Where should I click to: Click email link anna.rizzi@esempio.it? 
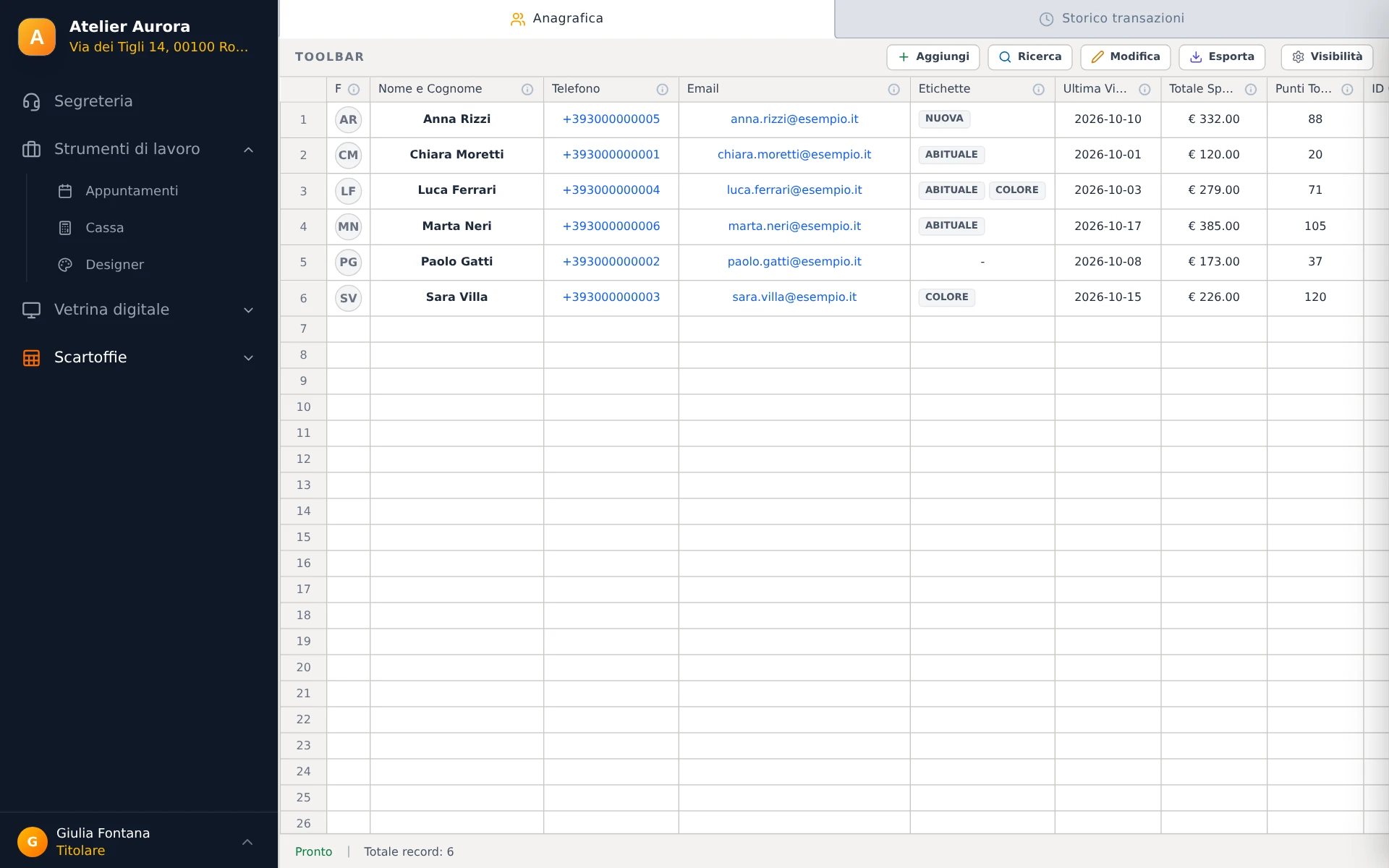coord(794,119)
